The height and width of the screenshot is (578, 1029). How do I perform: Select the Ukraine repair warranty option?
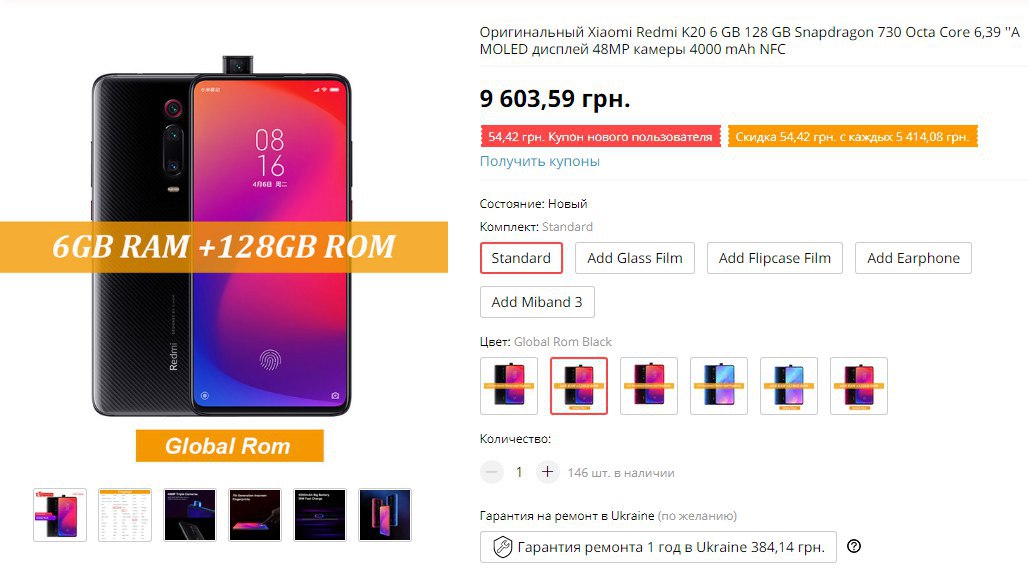[658, 547]
